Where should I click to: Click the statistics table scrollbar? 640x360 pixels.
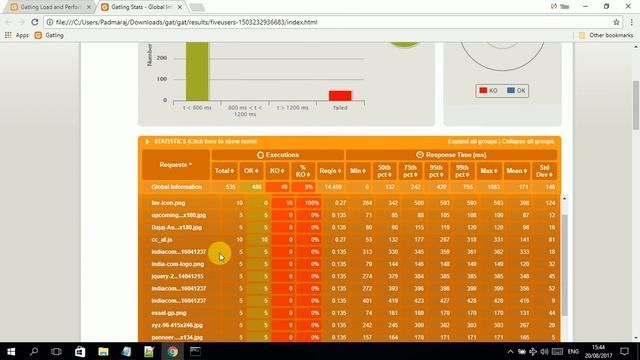click(564, 265)
